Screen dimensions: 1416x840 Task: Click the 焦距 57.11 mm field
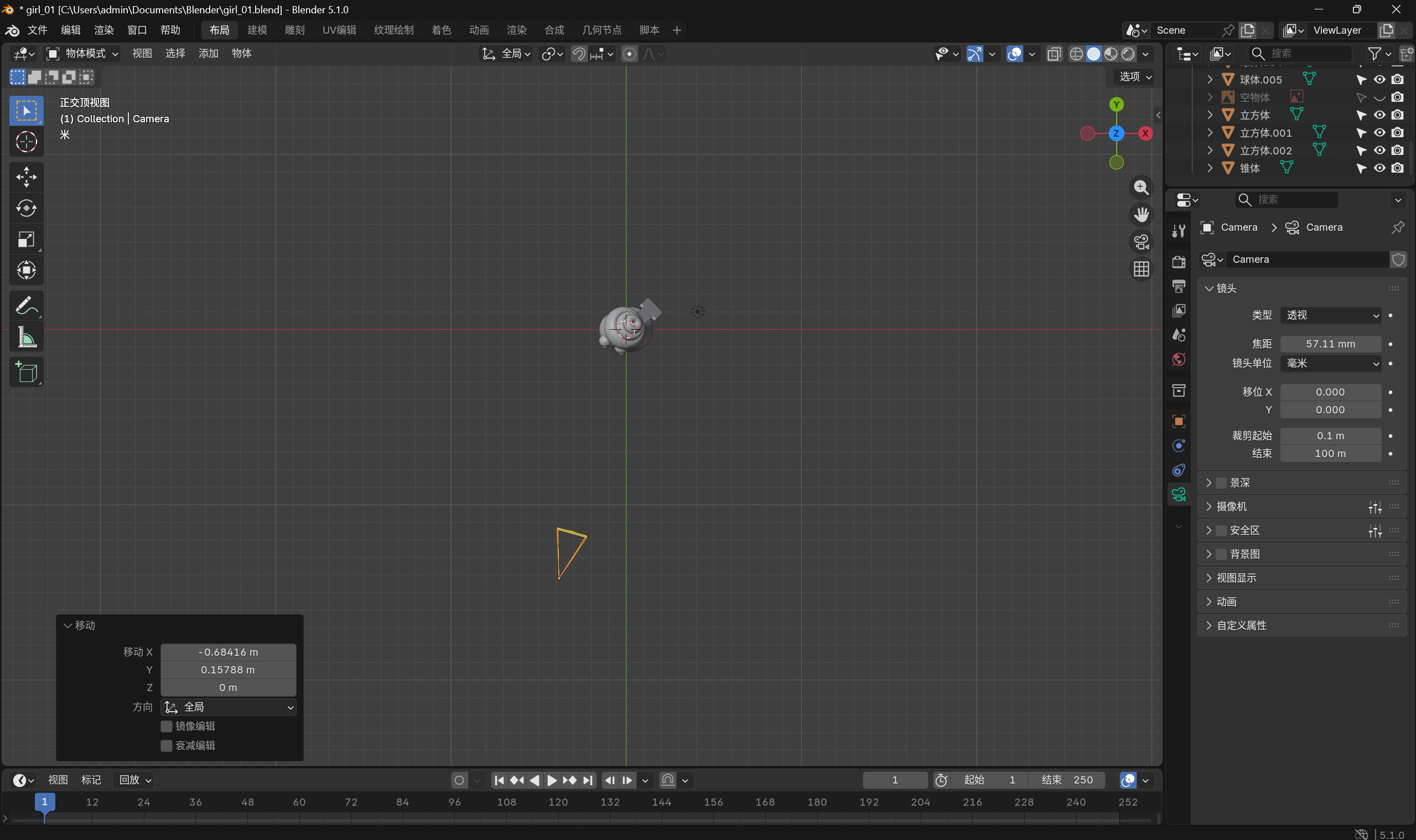click(x=1330, y=344)
